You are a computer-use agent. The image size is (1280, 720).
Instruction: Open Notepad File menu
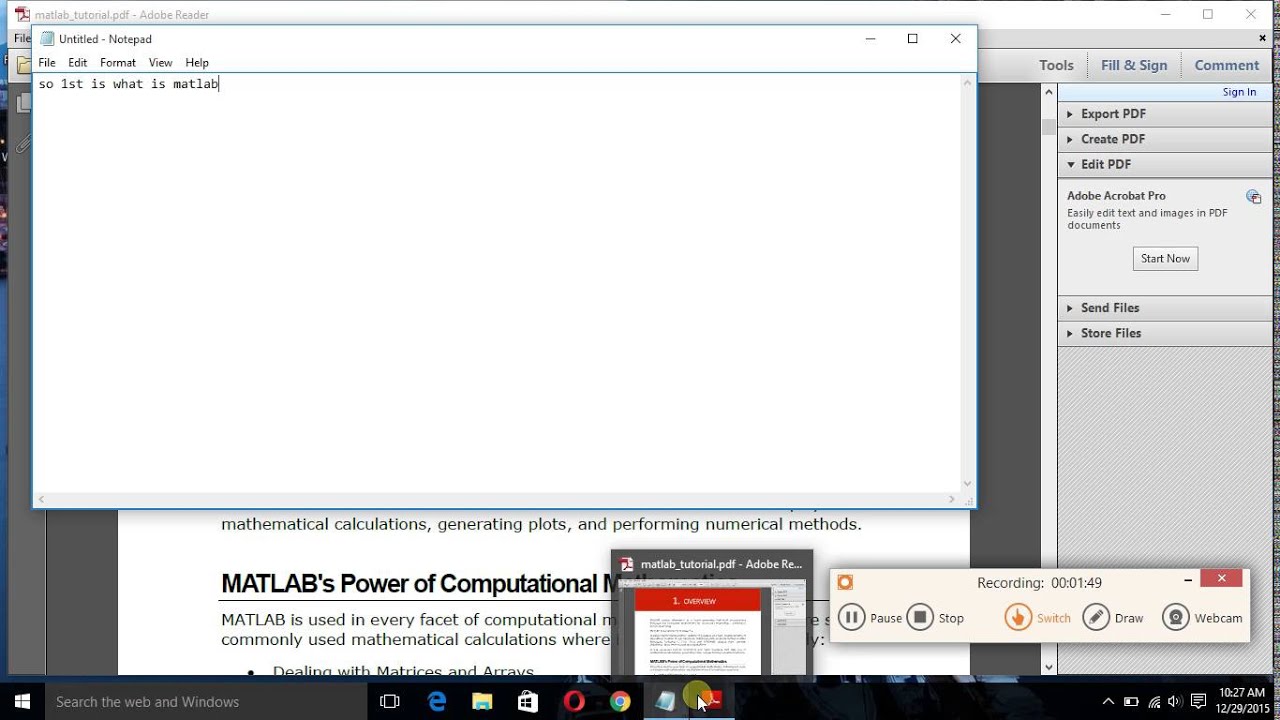47,62
